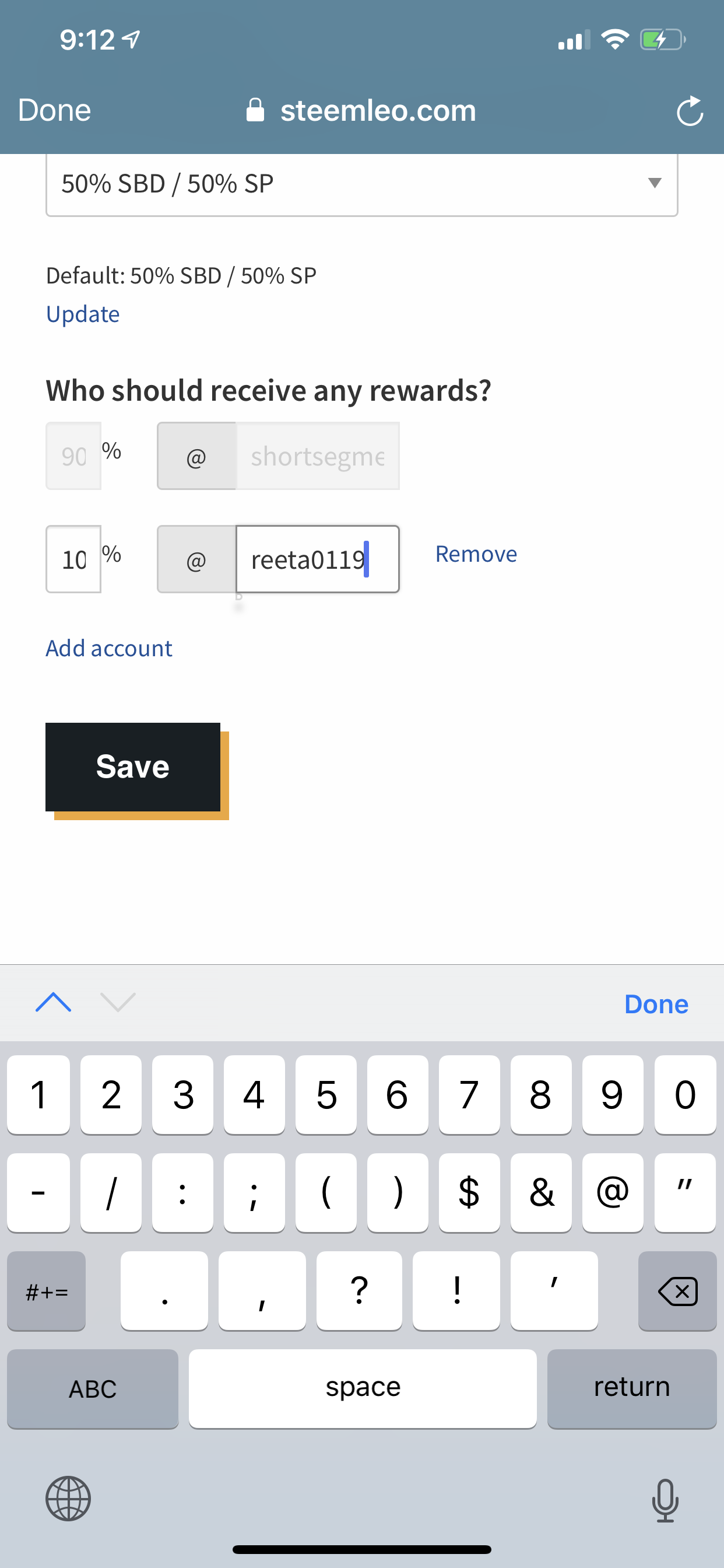Tap the up arrow previous field icon
The height and width of the screenshot is (1568, 724).
pyautogui.click(x=54, y=1002)
